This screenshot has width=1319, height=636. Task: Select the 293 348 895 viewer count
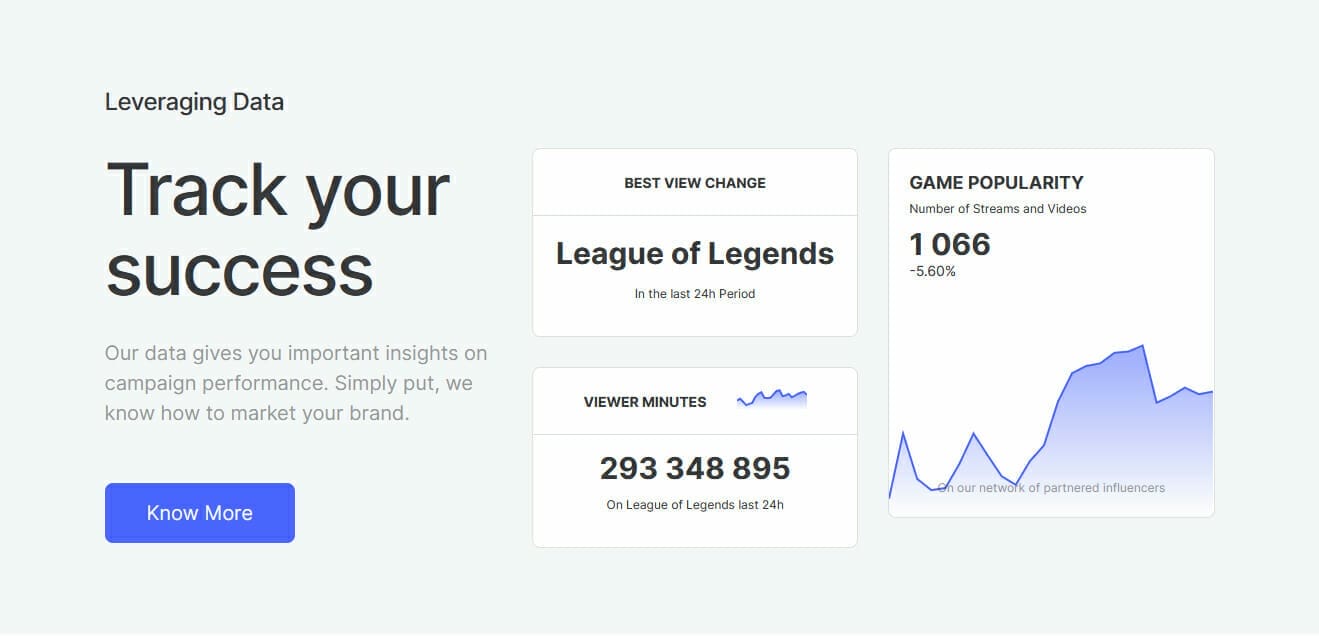pos(694,468)
